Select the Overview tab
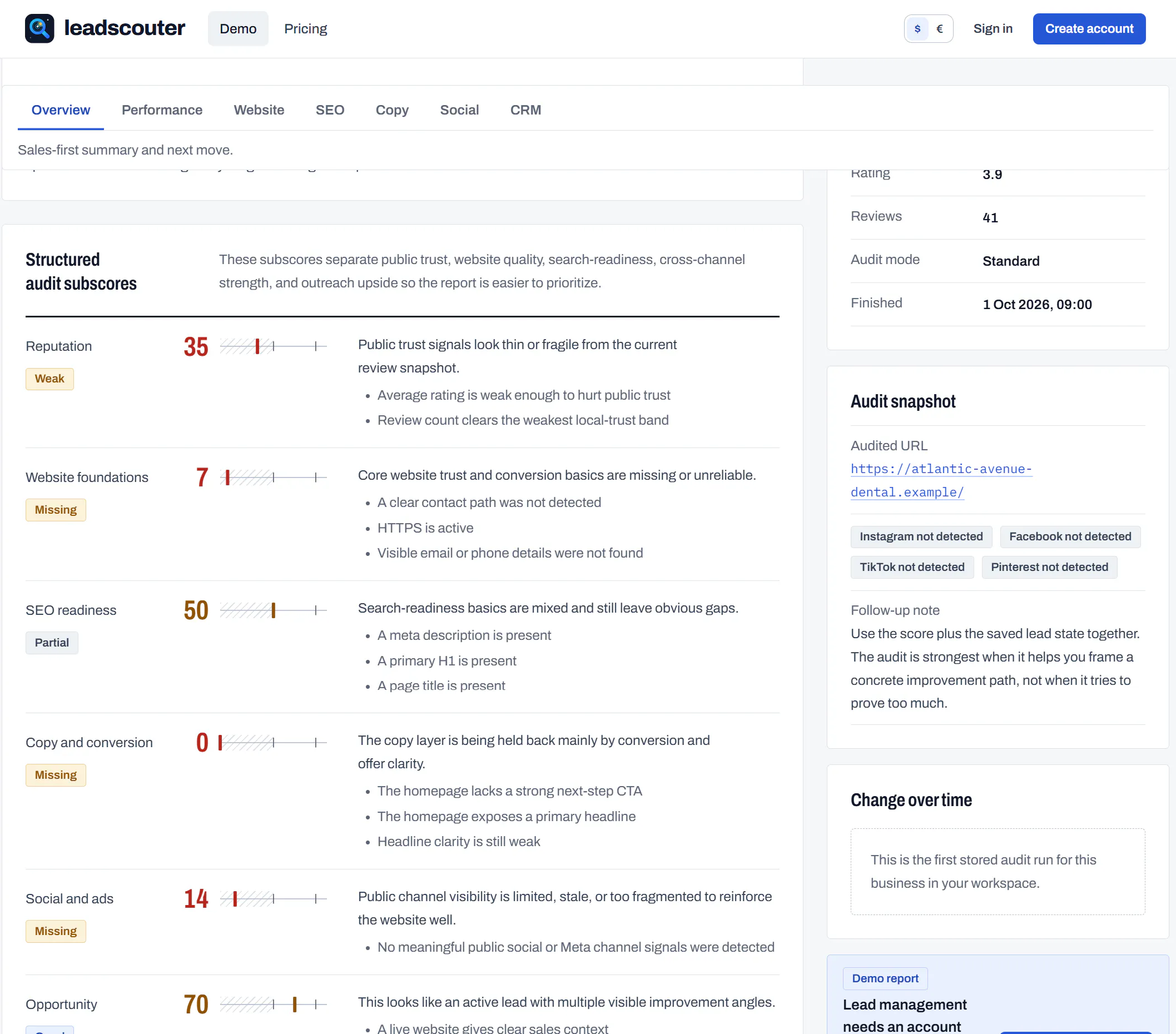 pos(61,110)
